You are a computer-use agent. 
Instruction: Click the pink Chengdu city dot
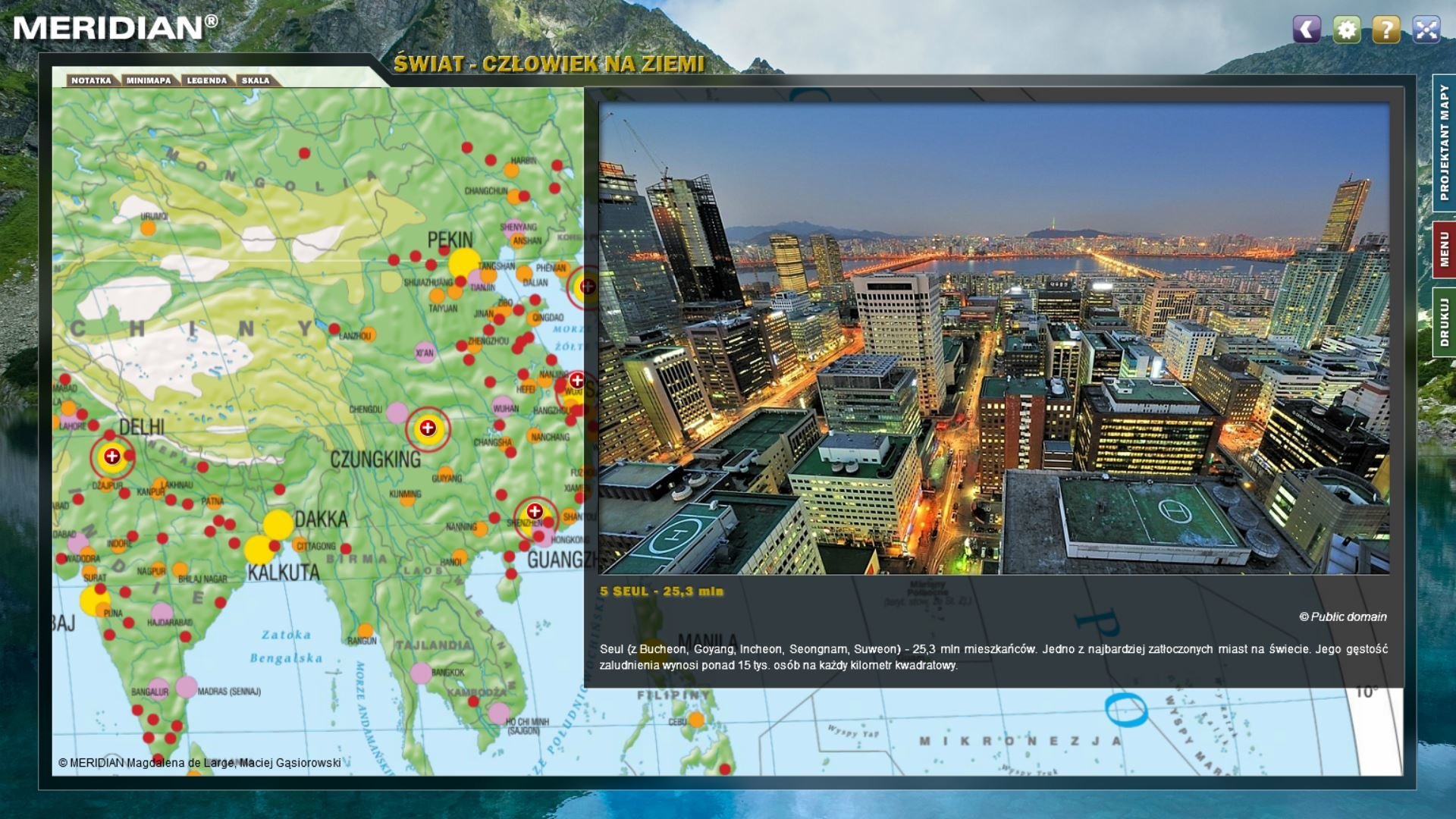click(397, 413)
